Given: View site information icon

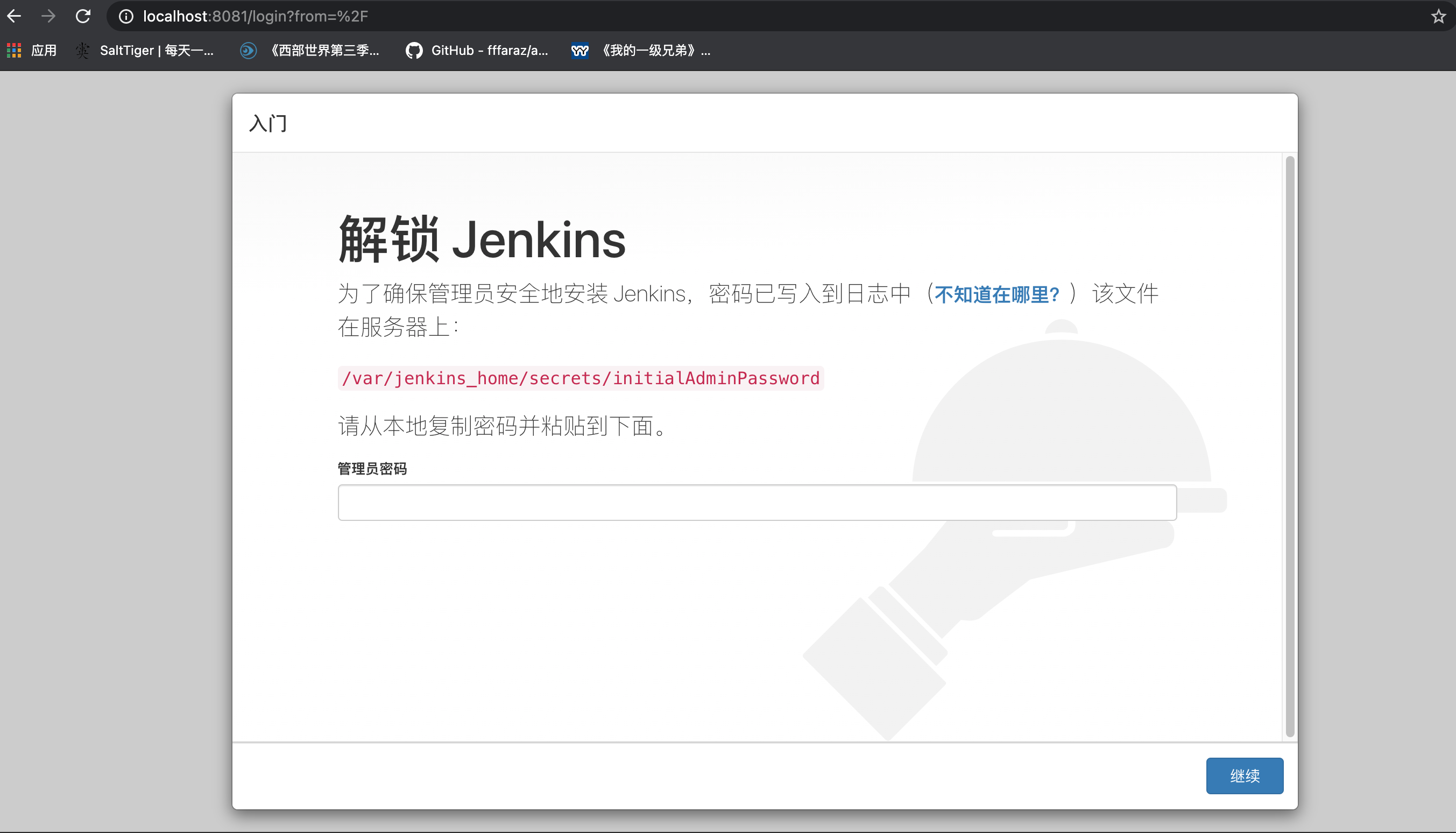Looking at the screenshot, I should coord(126,17).
